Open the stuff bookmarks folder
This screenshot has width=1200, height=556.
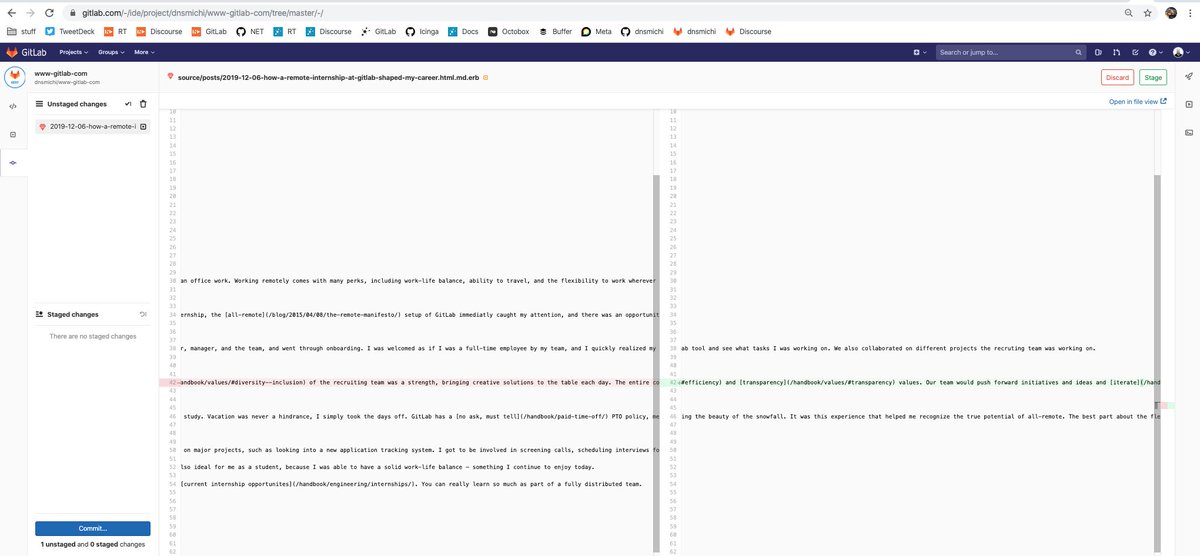[20, 31]
